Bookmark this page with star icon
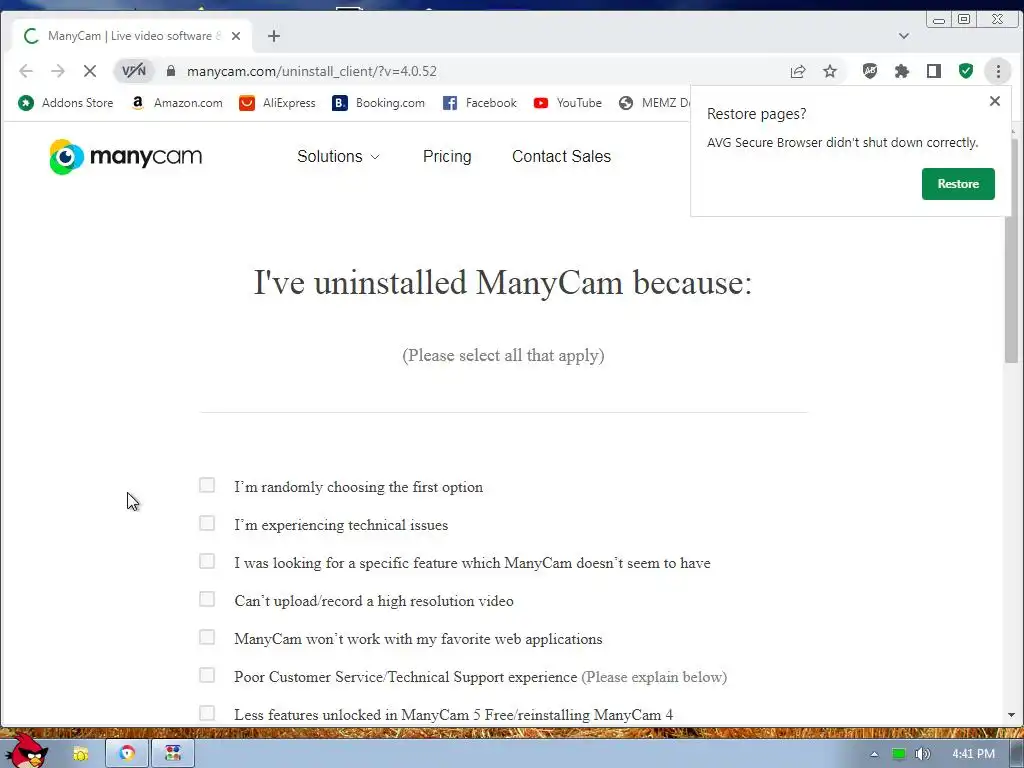The width and height of the screenshot is (1024, 768). 830,71
